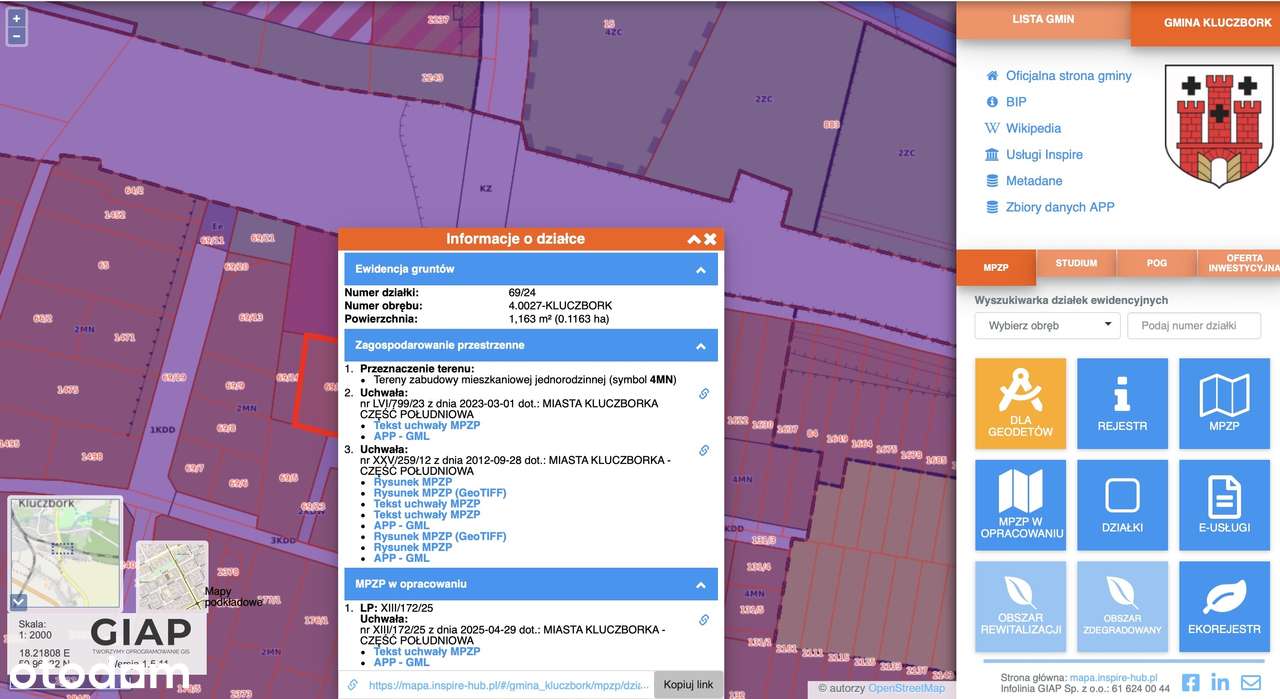Open the DZIAŁKI tile
The width and height of the screenshot is (1280, 699).
[1122, 505]
